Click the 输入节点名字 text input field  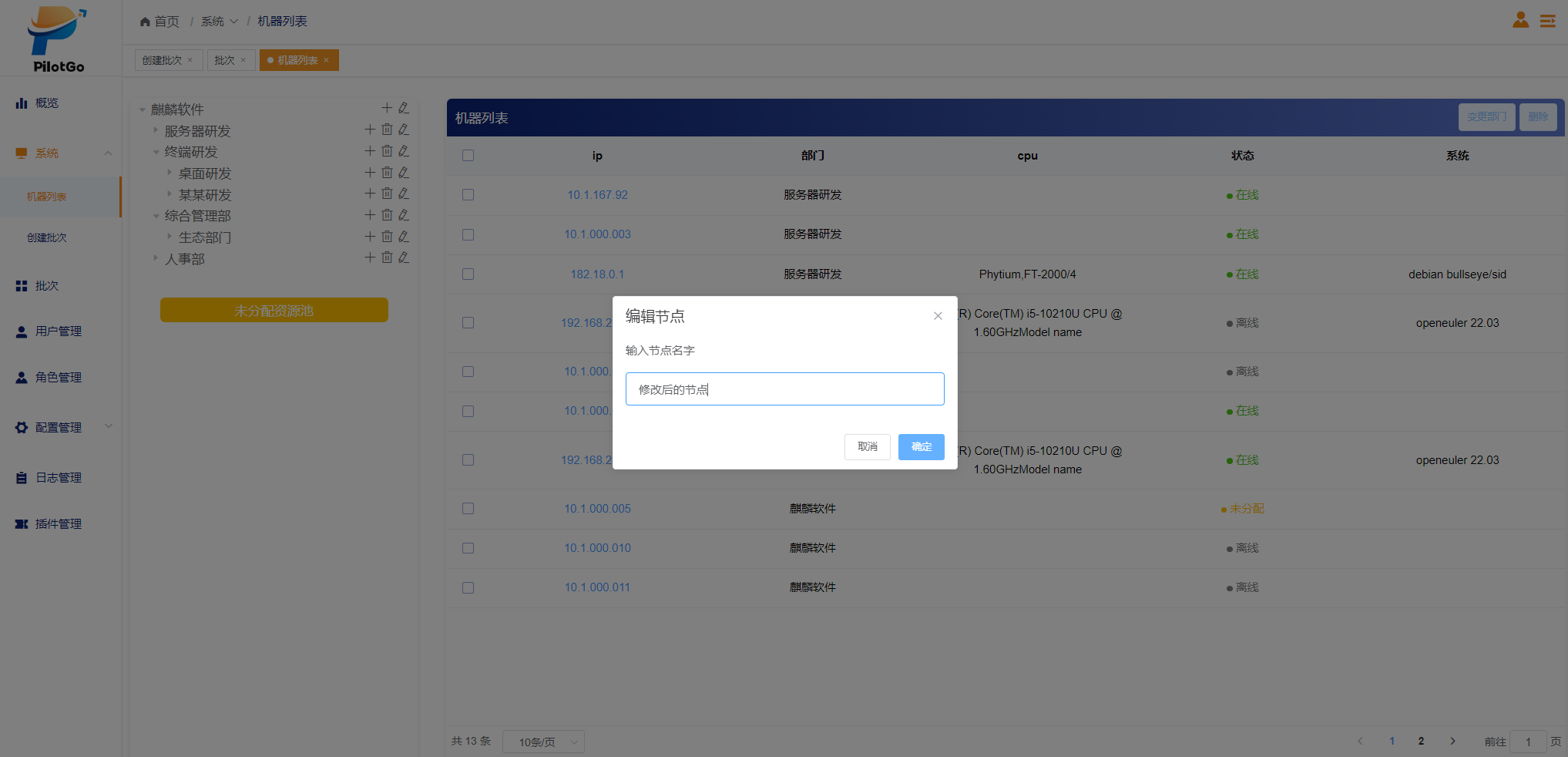pos(784,389)
